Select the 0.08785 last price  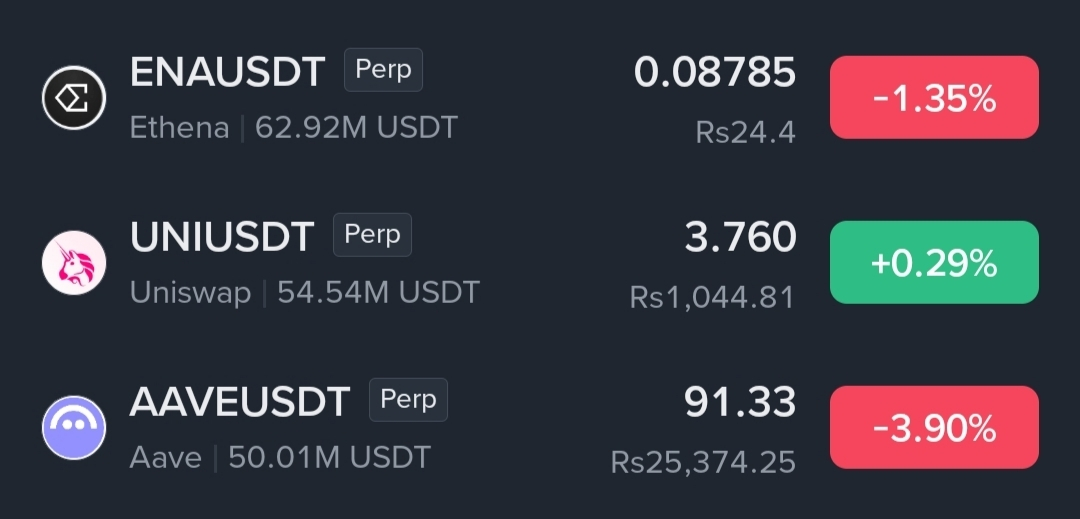tap(714, 72)
